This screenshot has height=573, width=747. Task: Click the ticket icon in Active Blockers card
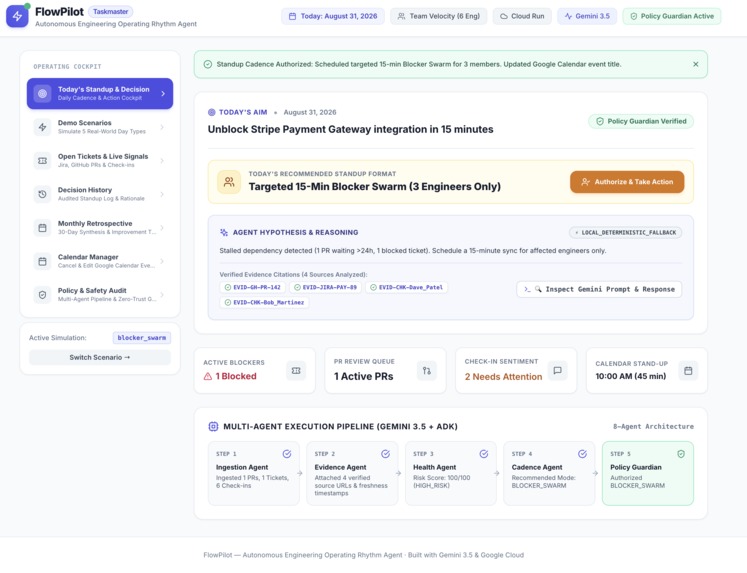[x=296, y=371]
